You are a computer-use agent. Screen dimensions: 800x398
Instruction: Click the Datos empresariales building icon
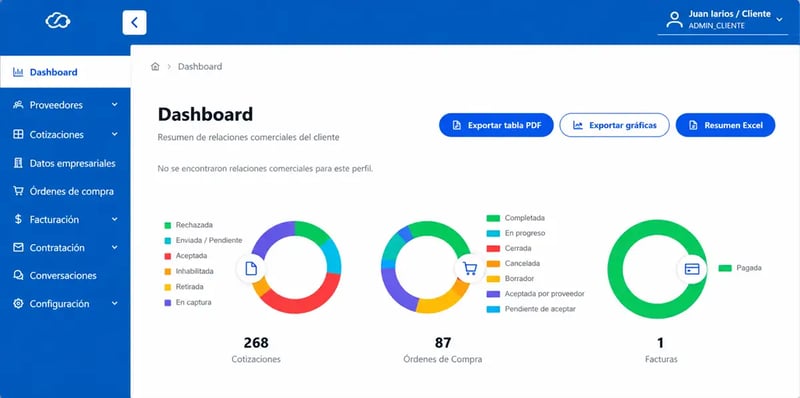coord(18,163)
